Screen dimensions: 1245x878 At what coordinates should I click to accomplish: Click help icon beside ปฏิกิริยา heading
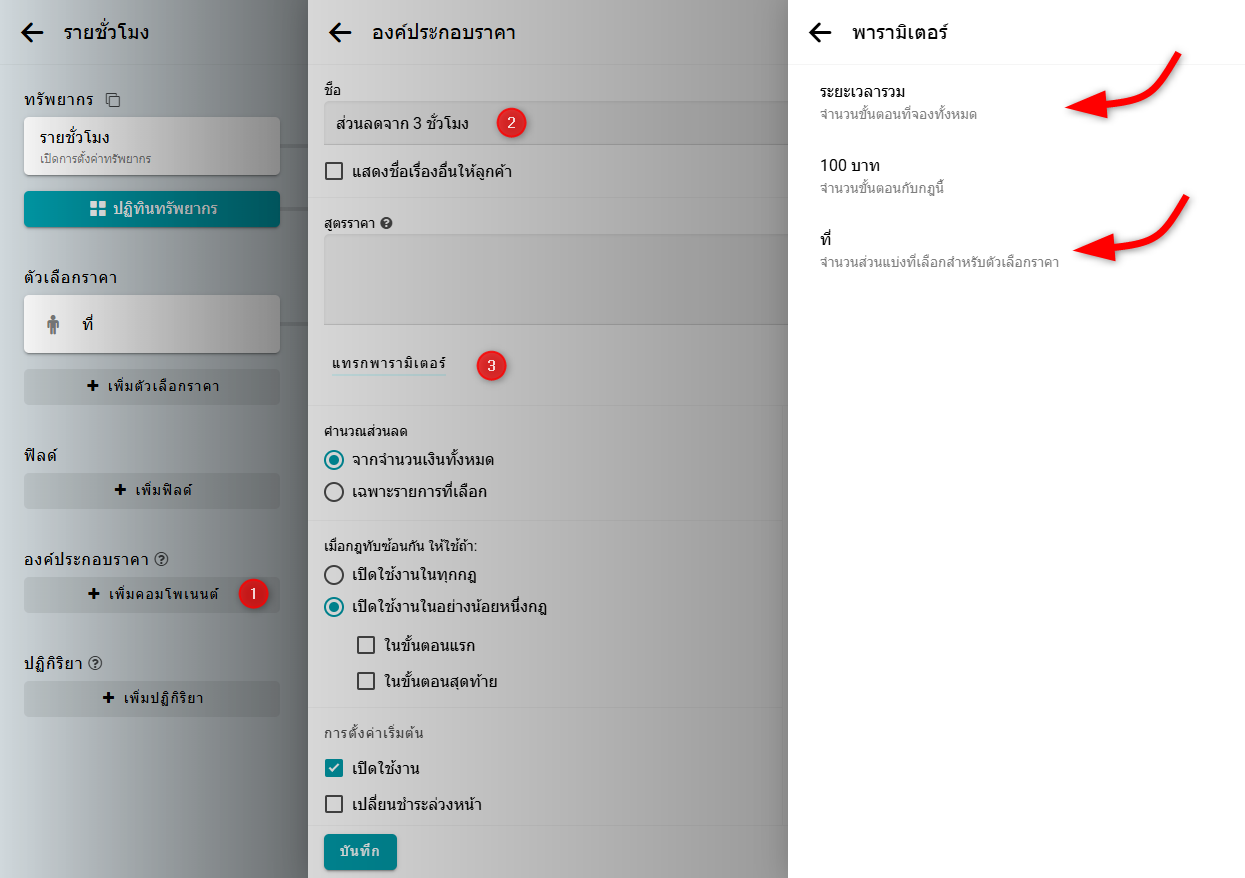(x=96, y=663)
